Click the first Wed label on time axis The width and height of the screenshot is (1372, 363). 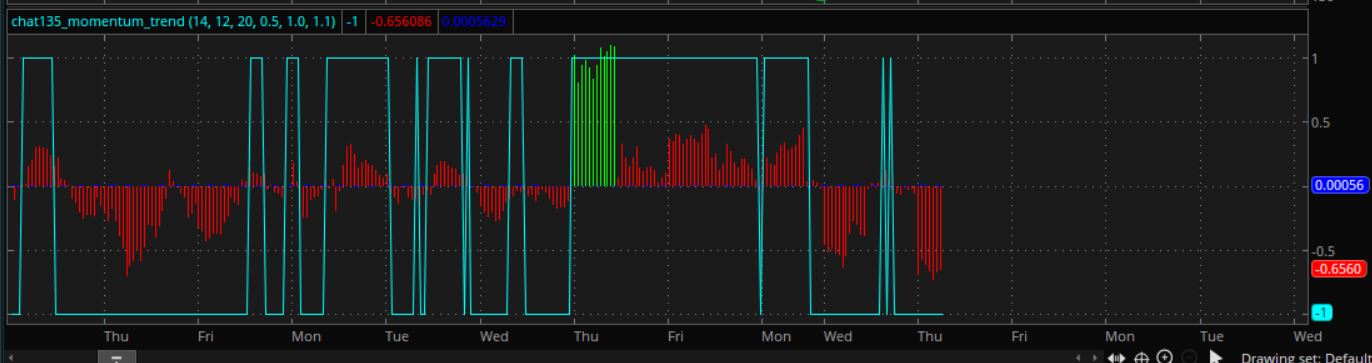(x=494, y=336)
